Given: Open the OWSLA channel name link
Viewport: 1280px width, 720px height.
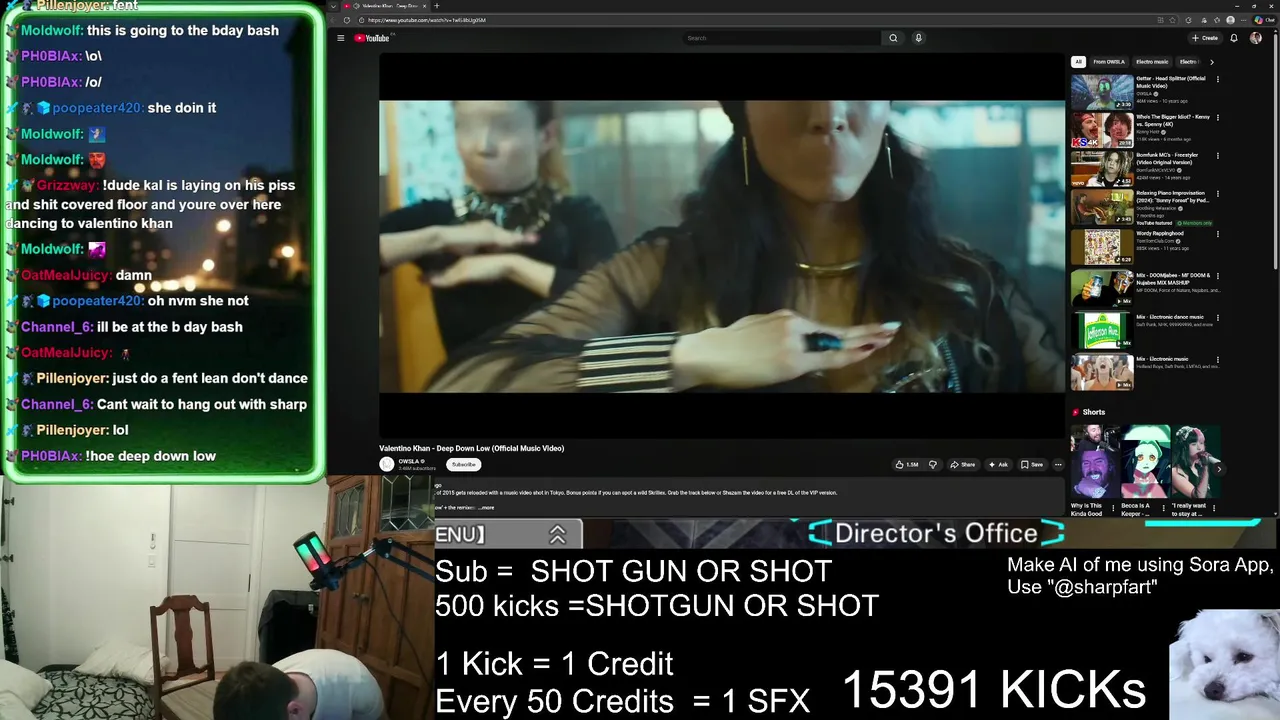Looking at the screenshot, I should (x=408, y=461).
